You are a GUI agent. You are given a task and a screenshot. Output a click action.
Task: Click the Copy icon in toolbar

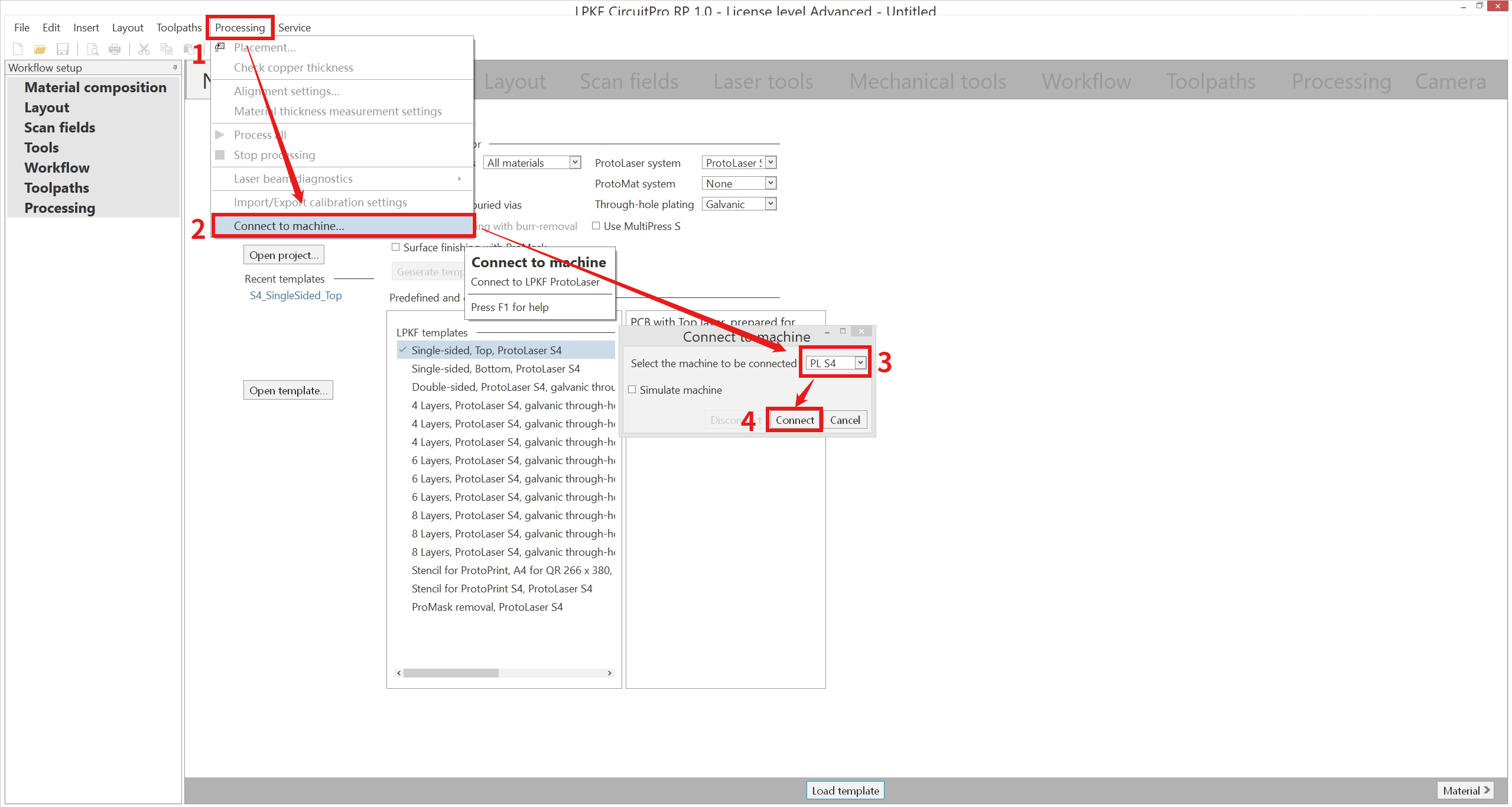tap(167, 49)
